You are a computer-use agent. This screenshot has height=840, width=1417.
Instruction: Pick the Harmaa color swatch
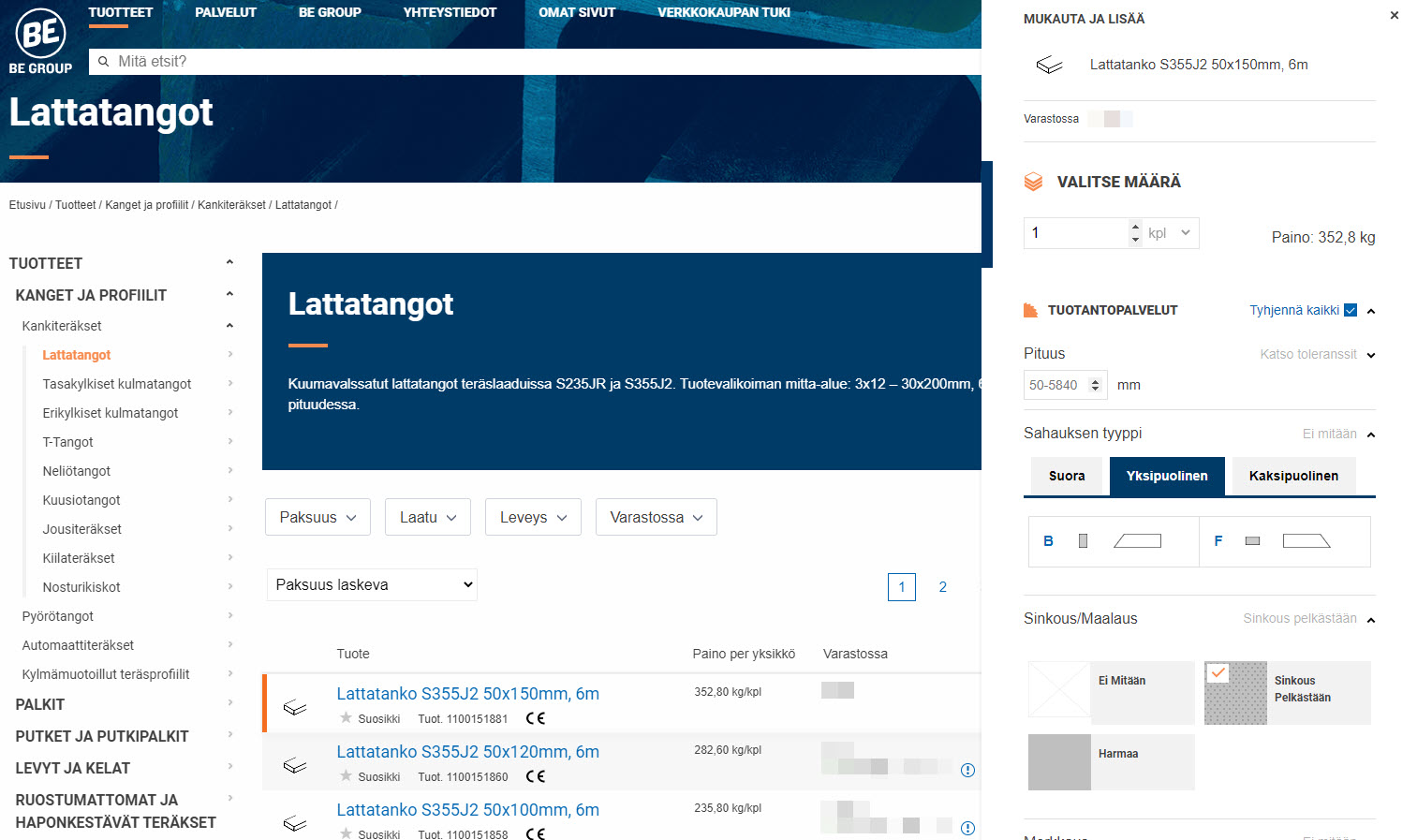click(x=1111, y=762)
